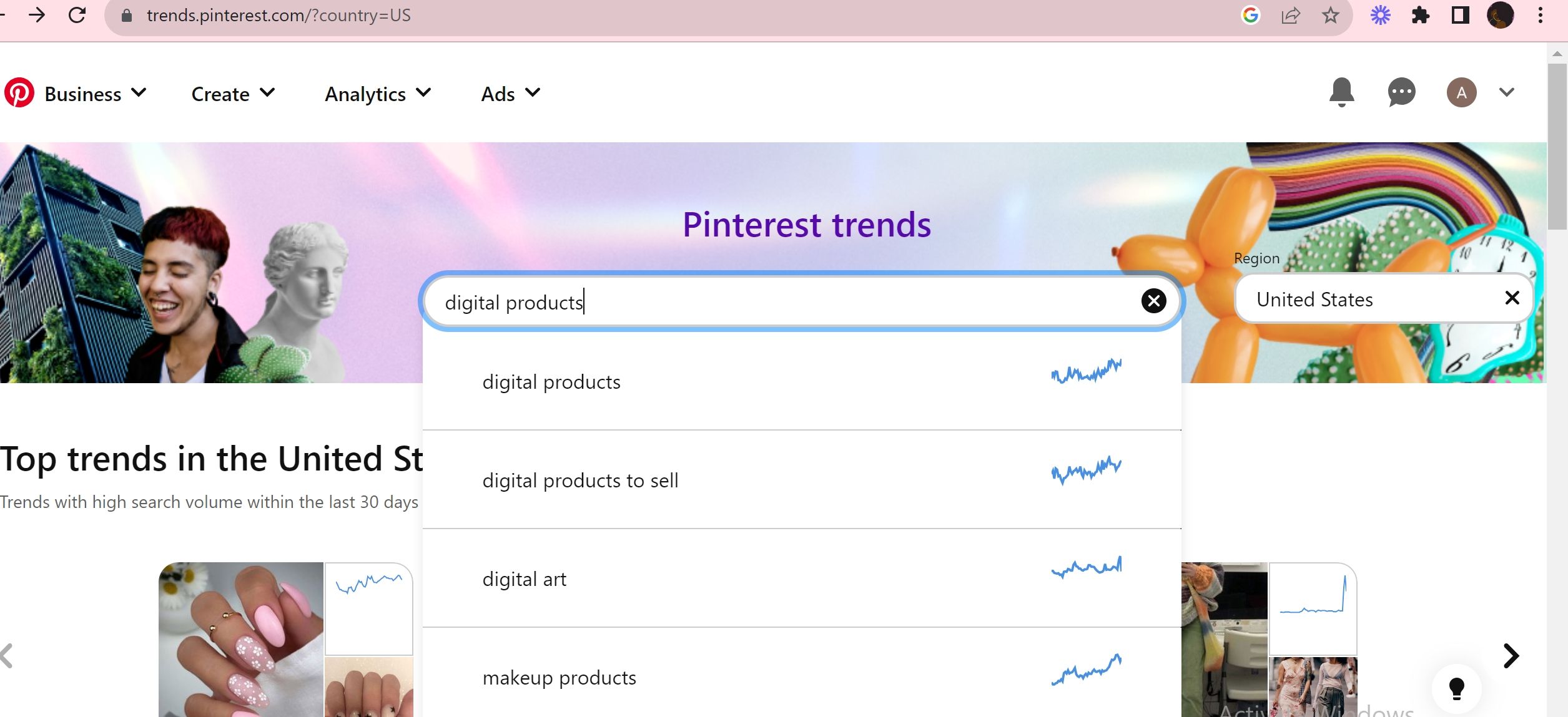Image resolution: width=1568 pixels, height=717 pixels.
Task: Click the lightbulb help icon
Action: click(1457, 689)
